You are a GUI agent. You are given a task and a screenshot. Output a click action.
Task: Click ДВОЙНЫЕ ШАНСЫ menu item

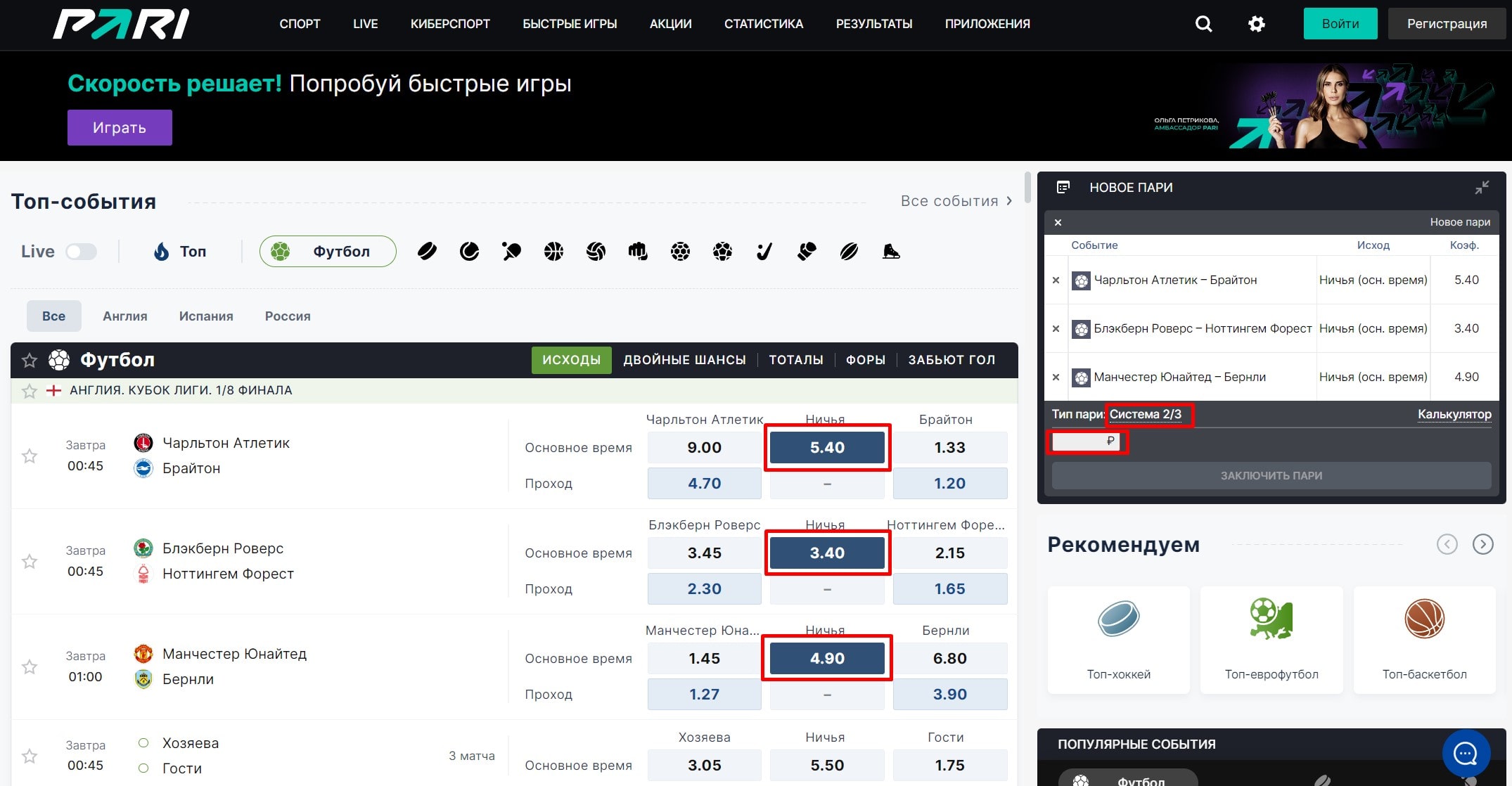684,360
